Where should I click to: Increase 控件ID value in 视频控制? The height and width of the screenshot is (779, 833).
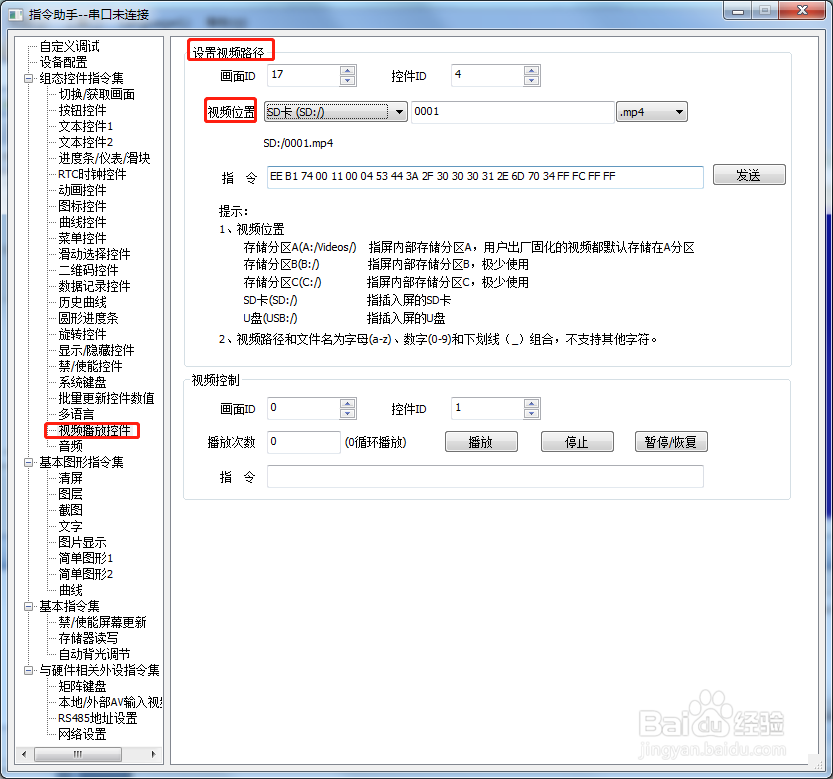(x=531, y=403)
